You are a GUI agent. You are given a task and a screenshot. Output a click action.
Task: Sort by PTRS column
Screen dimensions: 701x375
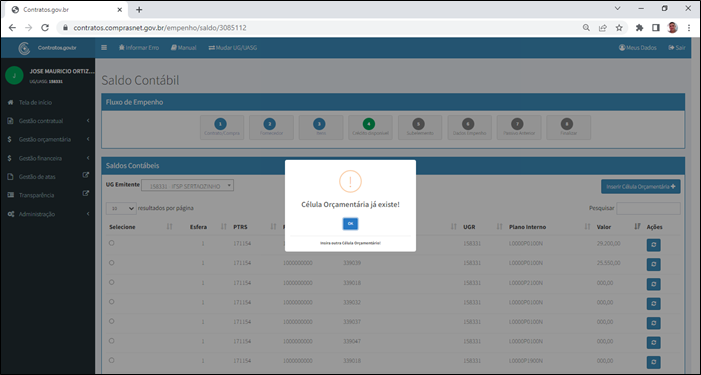255,227
